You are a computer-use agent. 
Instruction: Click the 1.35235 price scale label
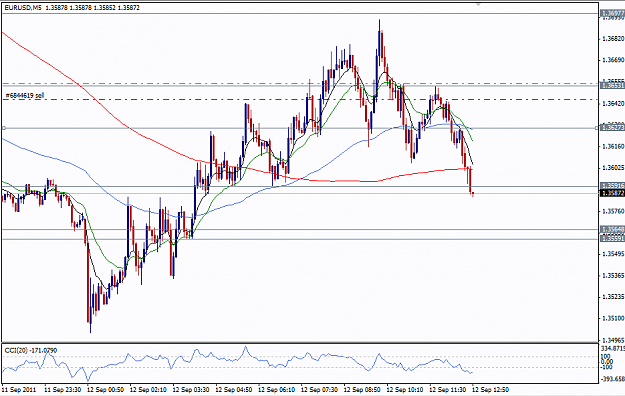[x=613, y=297]
